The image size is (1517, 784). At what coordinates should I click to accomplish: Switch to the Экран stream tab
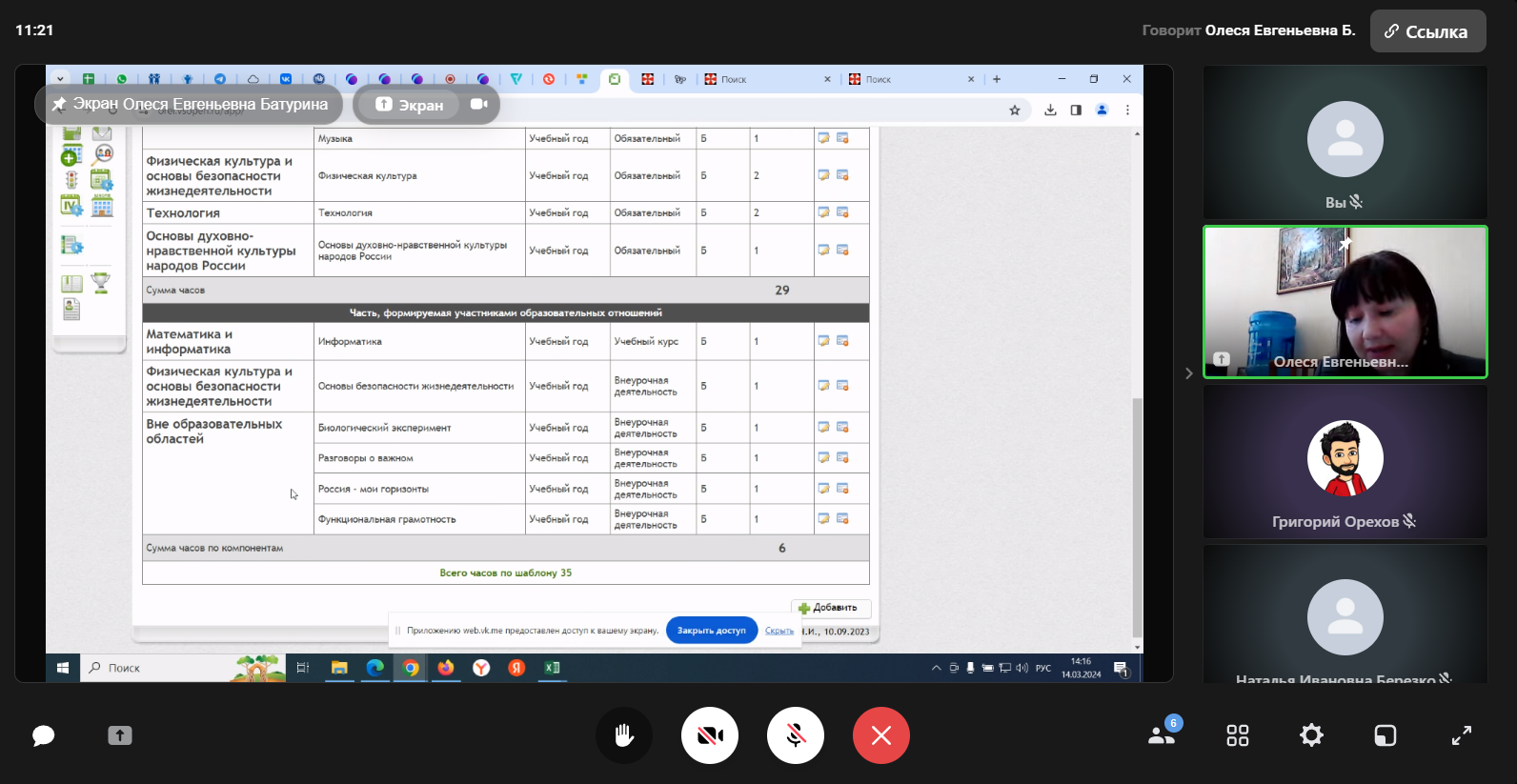[410, 105]
